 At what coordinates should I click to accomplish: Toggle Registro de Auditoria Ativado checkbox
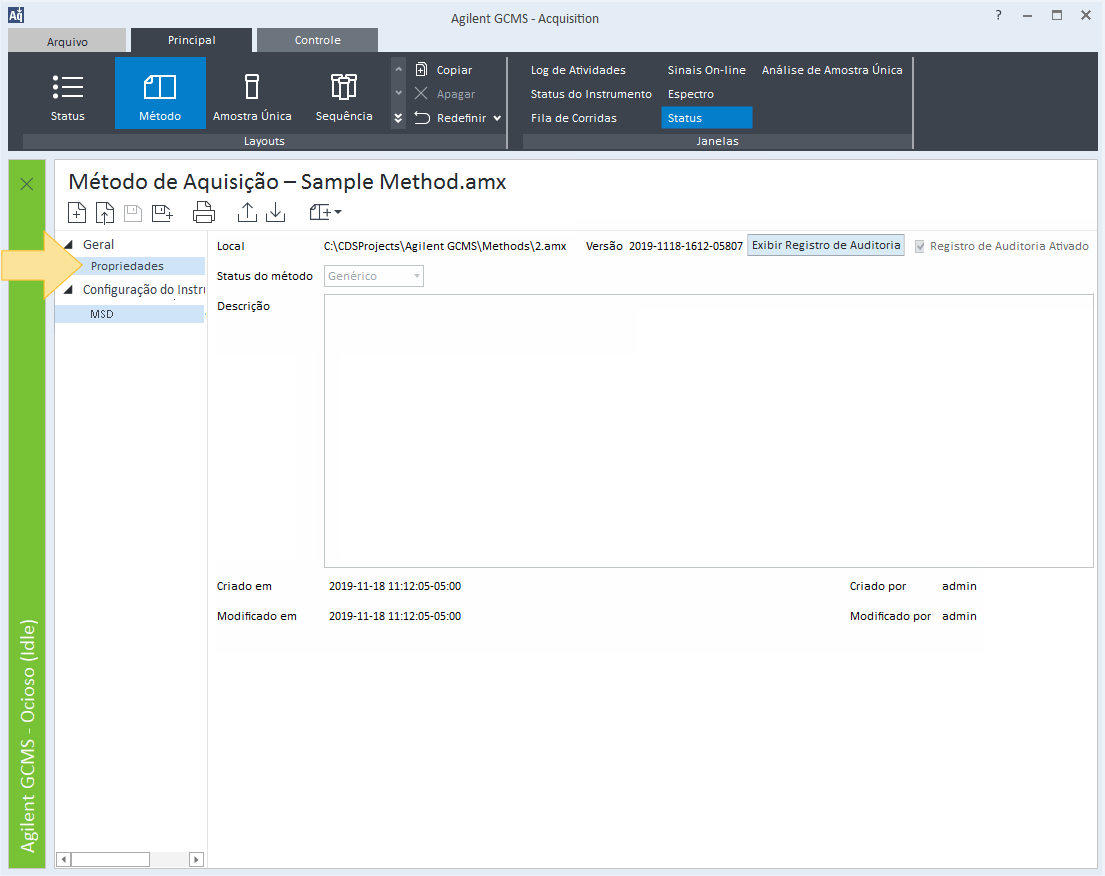coord(920,246)
